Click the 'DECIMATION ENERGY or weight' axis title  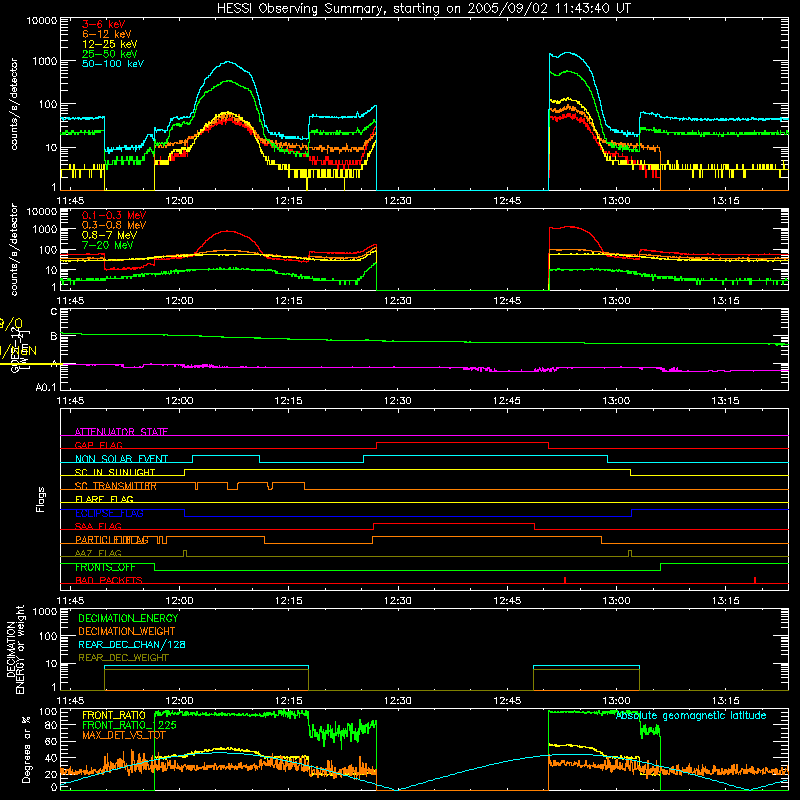15,649
